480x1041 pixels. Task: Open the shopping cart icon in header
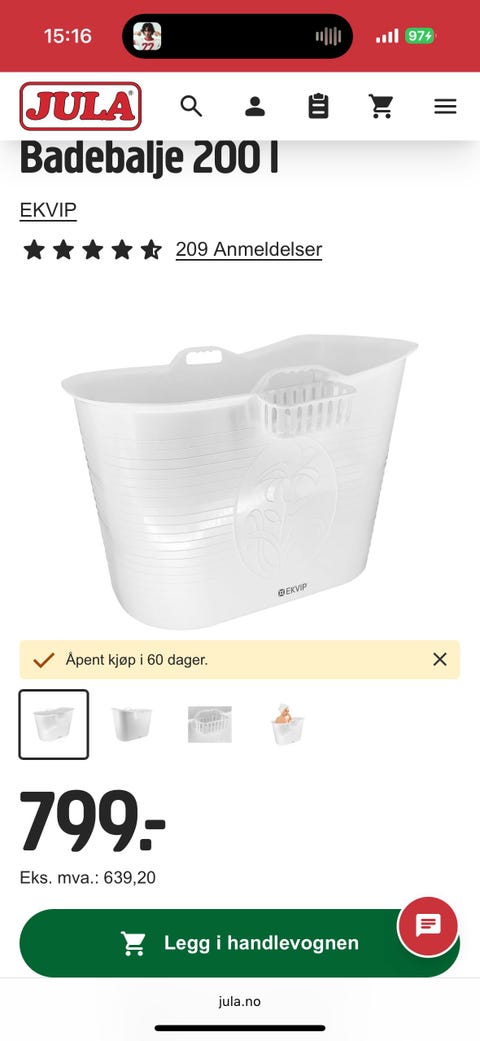tap(382, 106)
